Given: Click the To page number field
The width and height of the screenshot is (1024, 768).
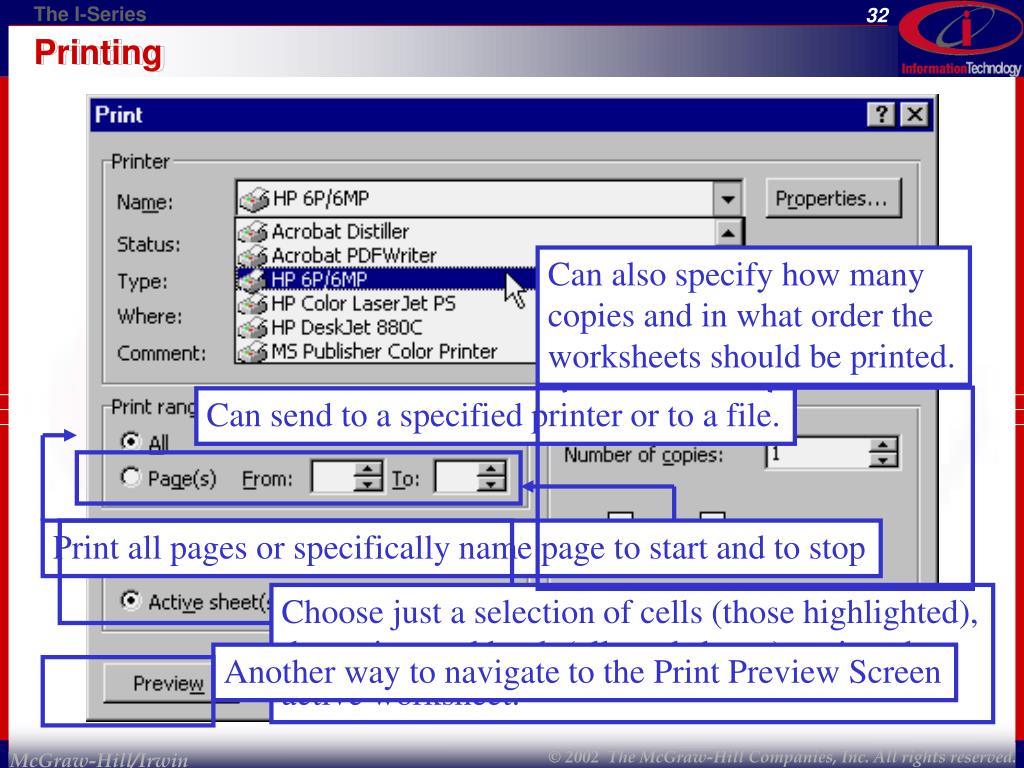Looking at the screenshot, I should [456, 477].
